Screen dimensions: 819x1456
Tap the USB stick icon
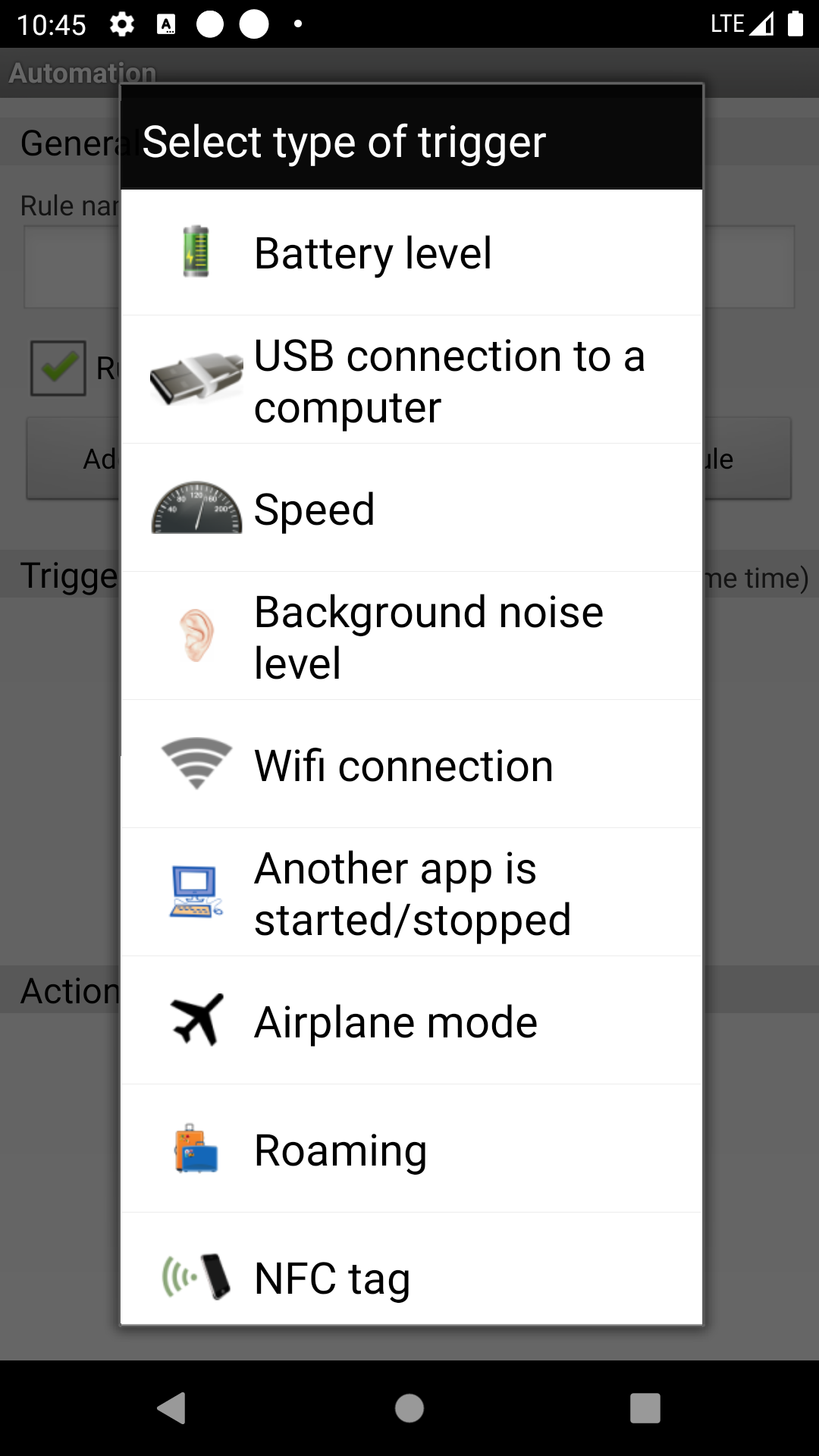coord(196,379)
